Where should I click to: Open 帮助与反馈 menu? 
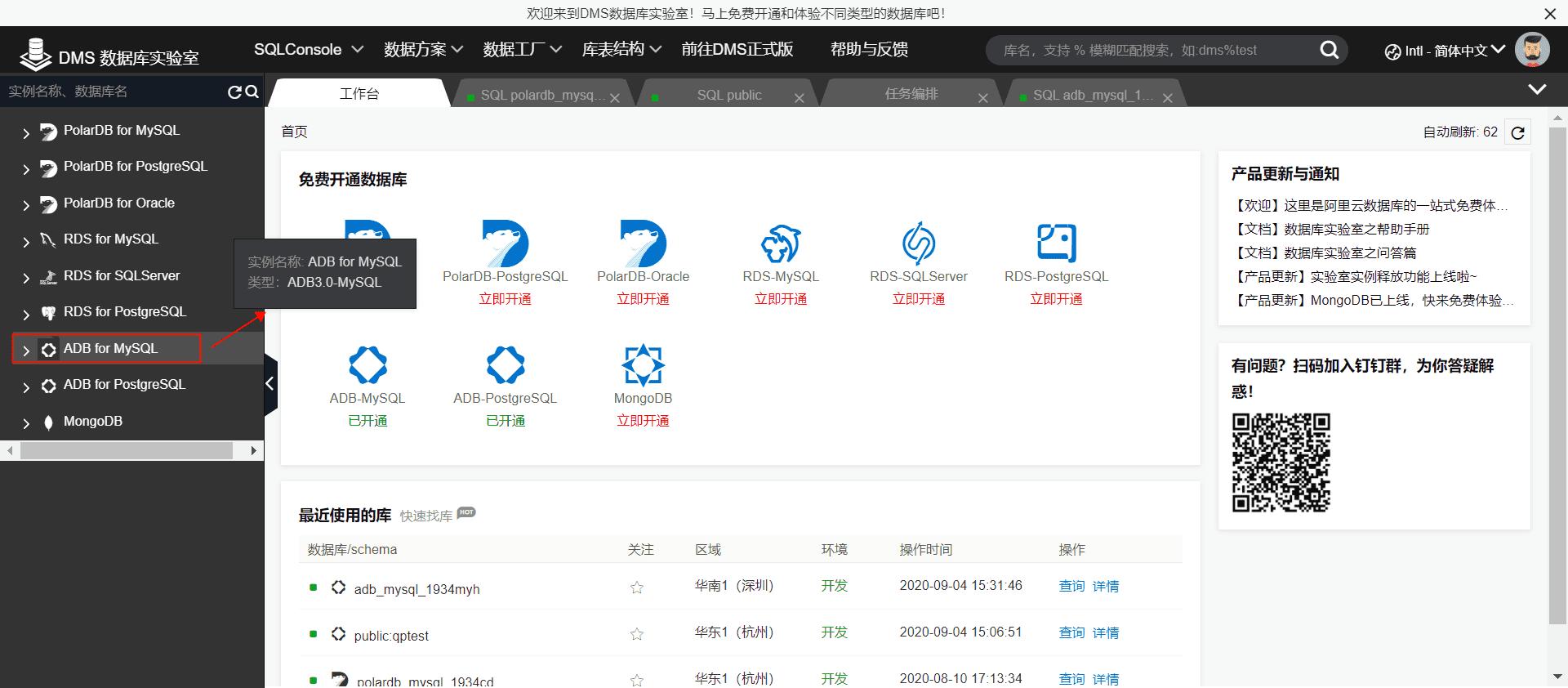tap(869, 50)
